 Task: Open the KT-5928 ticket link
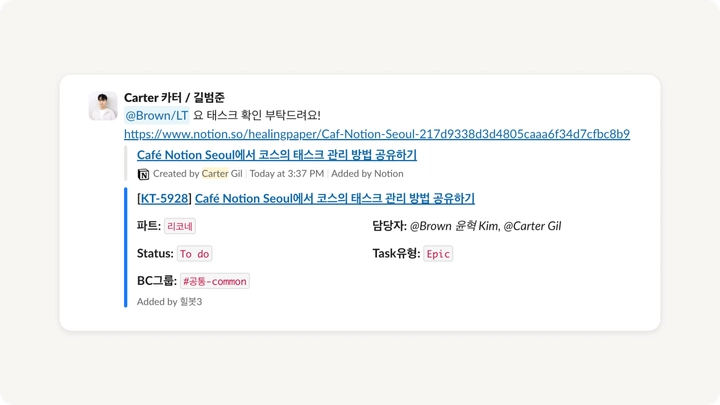pyautogui.click(x=164, y=198)
